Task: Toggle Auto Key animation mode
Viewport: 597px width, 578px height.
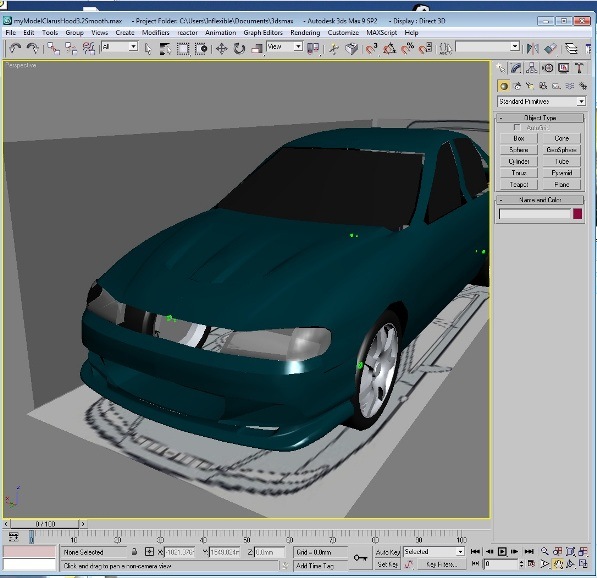Action: coord(388,552)
